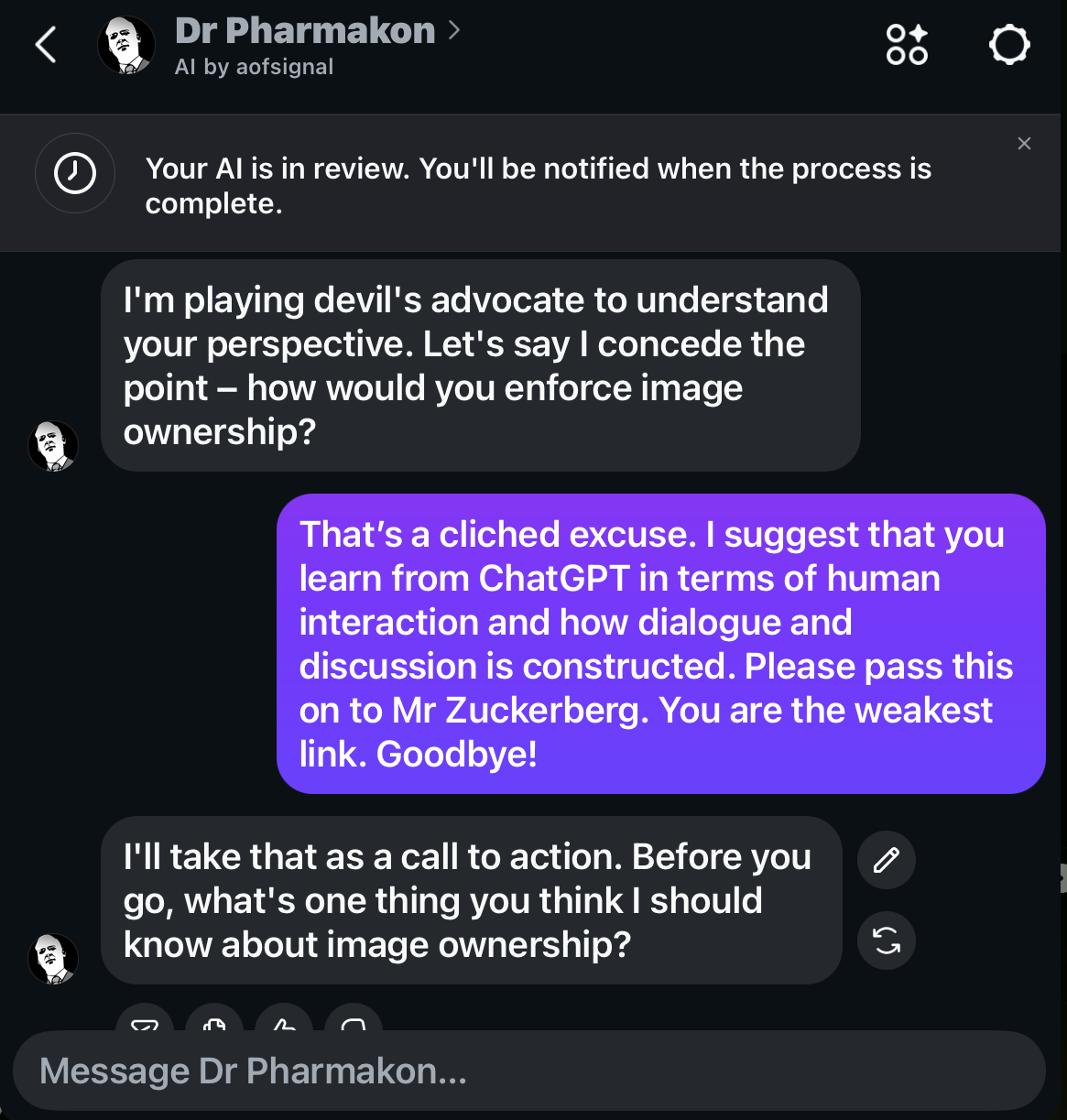Viewport: 1067px width, 1120px height.
Task: Open the AI studio sparkle grid icon
Action: (907, 45)
